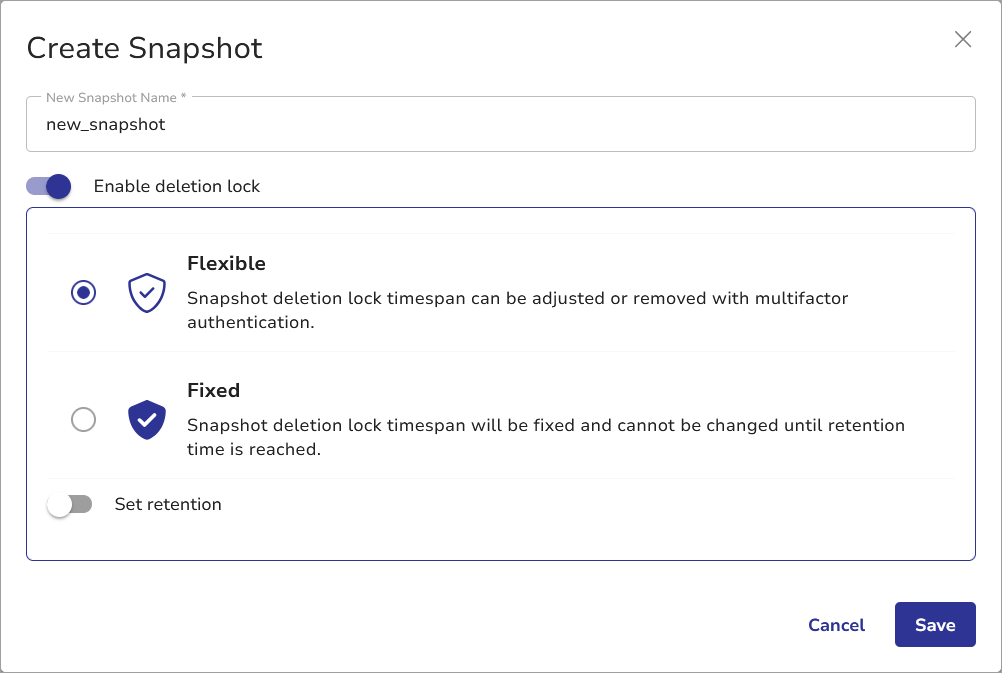Select the Fixed radio button
1002x673 pixels.
click(x=84, y=420)
